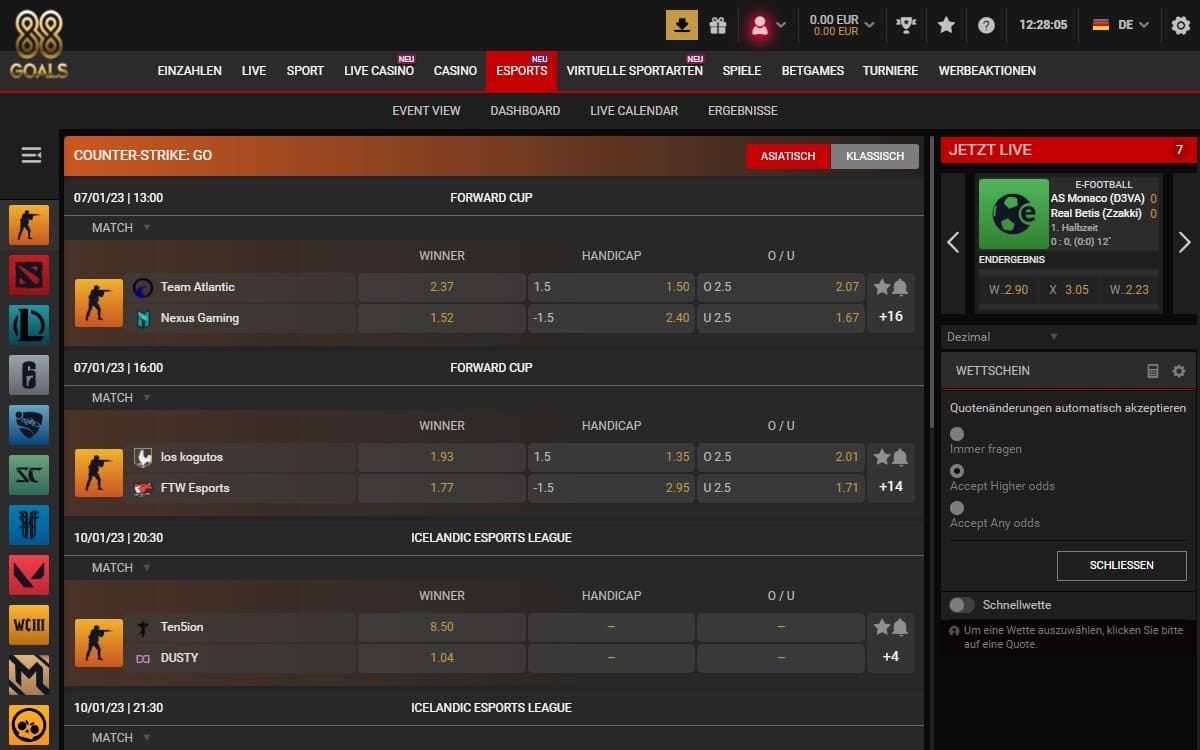Select Rocket League in the sidebar
1200x750 pixels.
[29, 425]
